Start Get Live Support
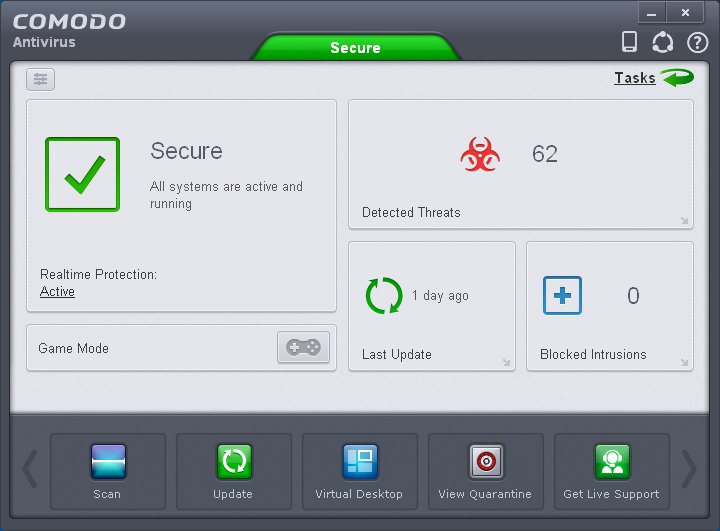The width and height of the screenshot is (720, 531). [x=611, y=463]
